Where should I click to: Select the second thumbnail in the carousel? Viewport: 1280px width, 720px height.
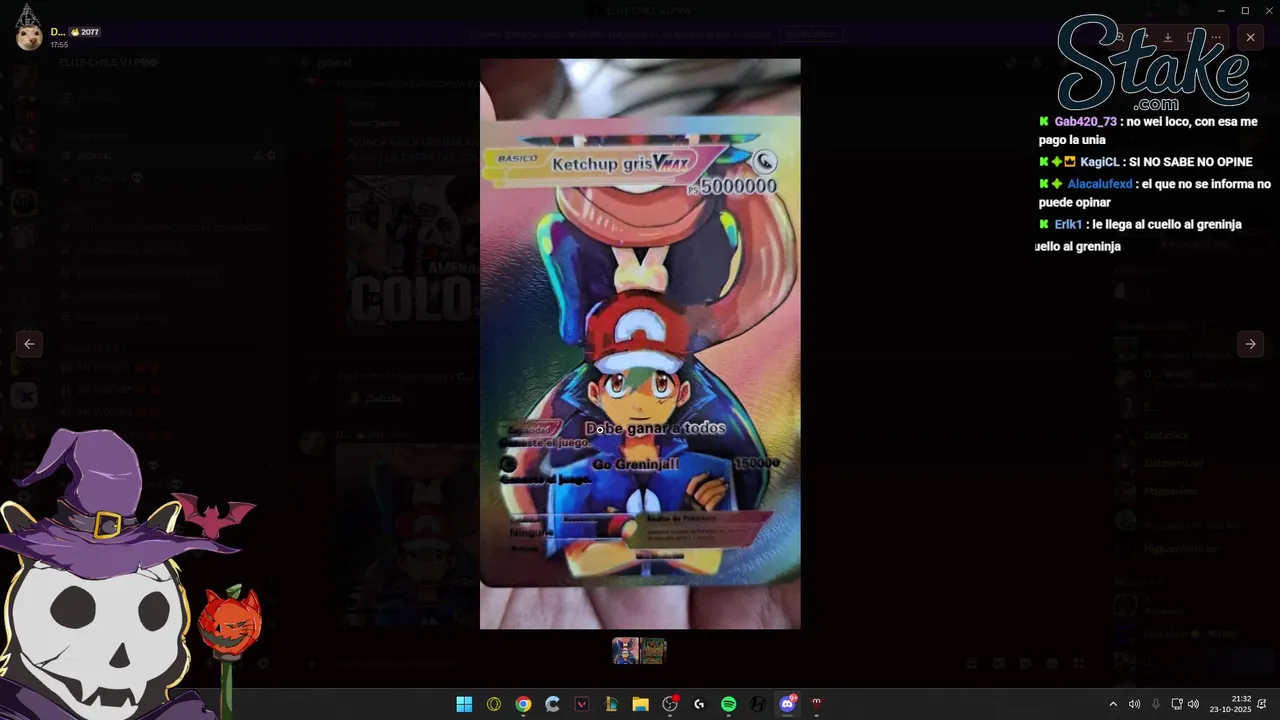[653, 651]
